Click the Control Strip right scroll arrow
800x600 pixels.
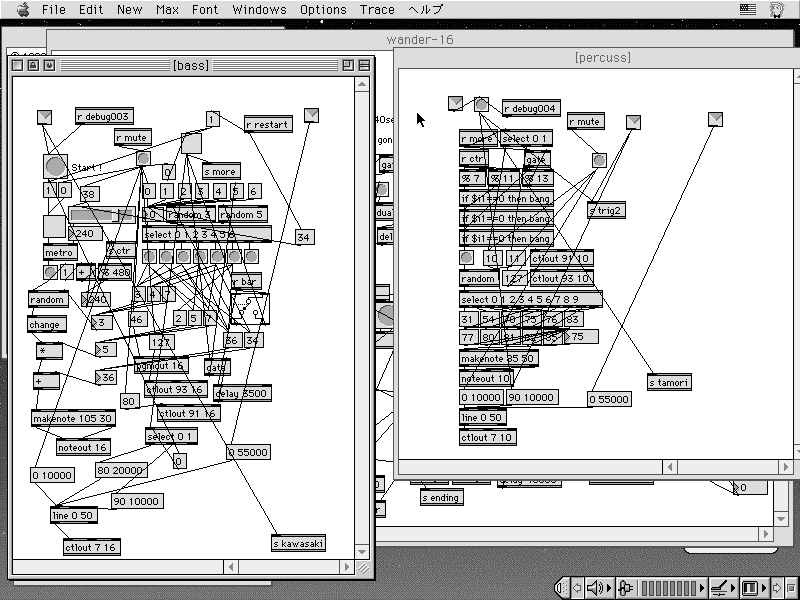coord(777,588)
